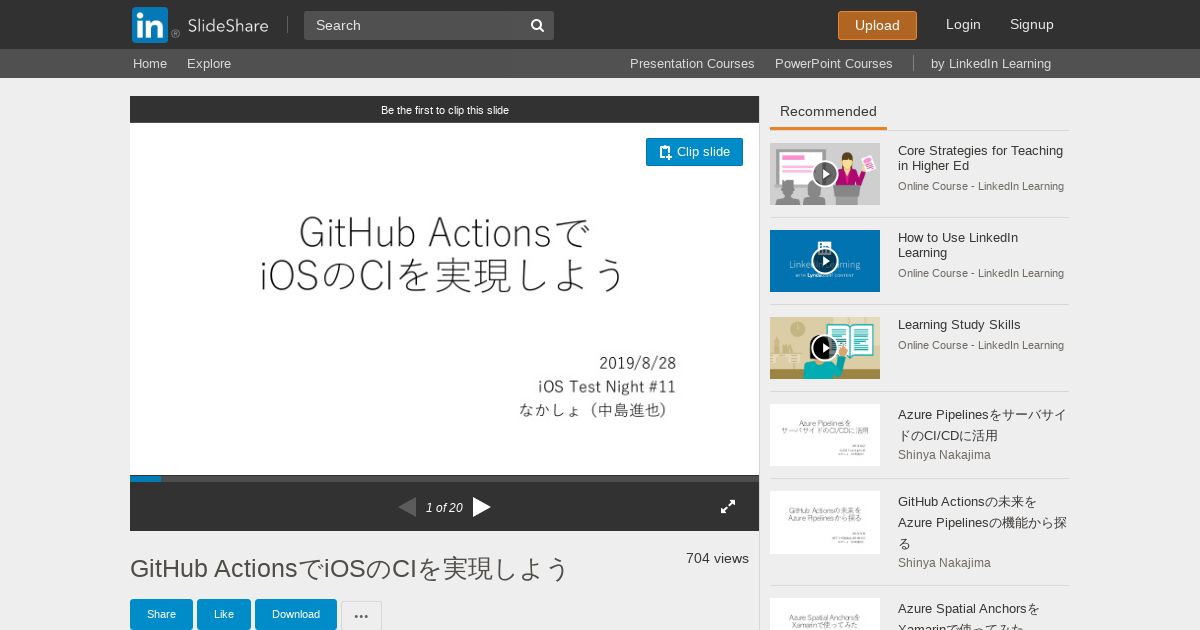Image resolution: width=1200 pixels, height=630 pixels.
Task: Click the search magnifier icon
Action: [x=537, y=25]
